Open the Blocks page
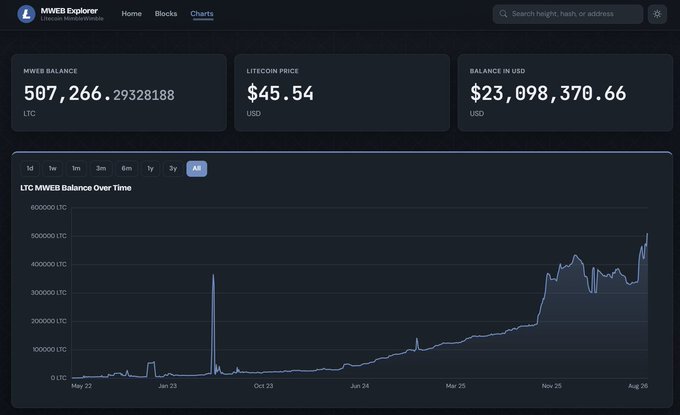The image size is (680, 415). tap(166, 13)
